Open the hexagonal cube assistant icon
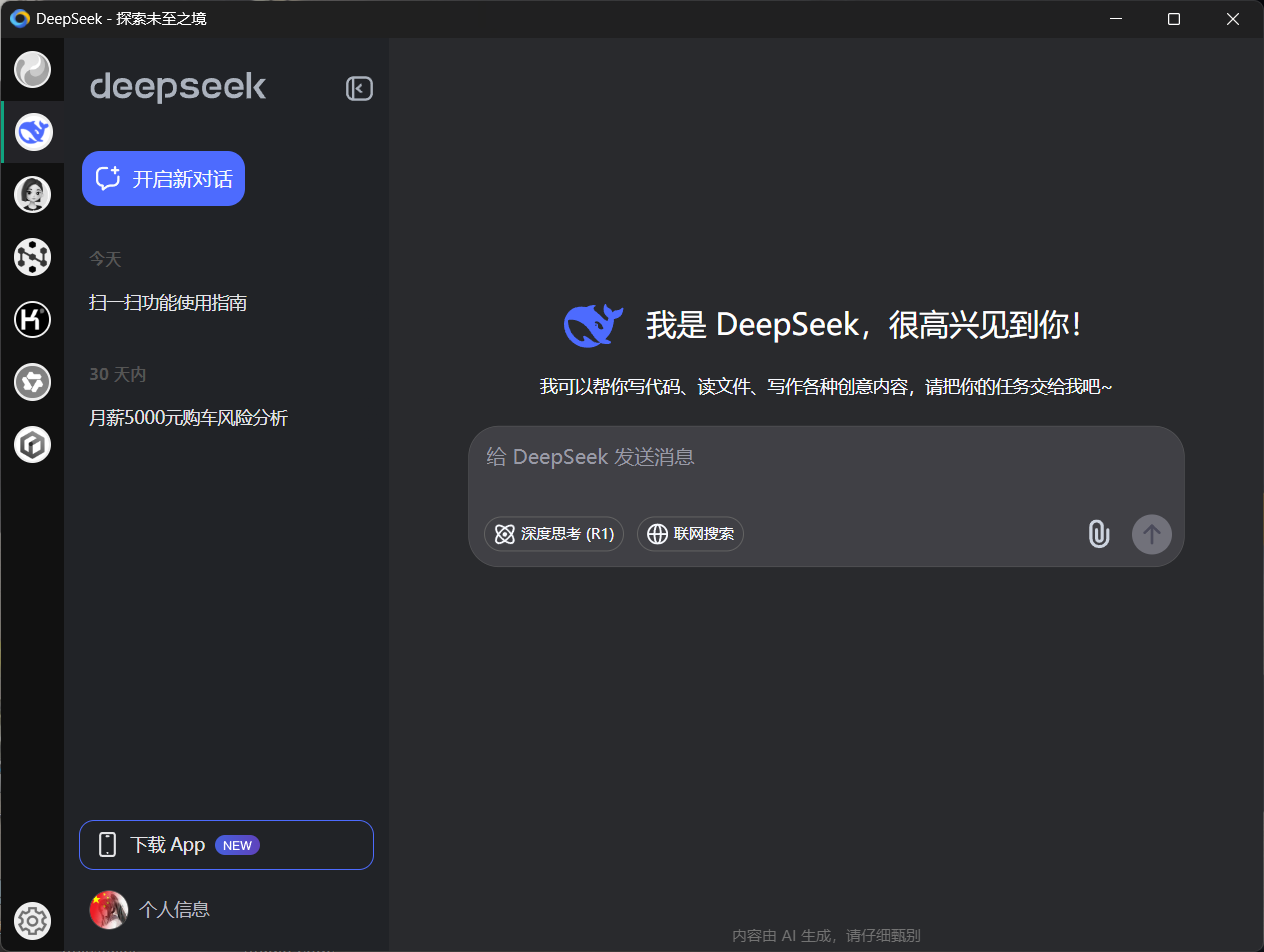 (x=32, y=445)
